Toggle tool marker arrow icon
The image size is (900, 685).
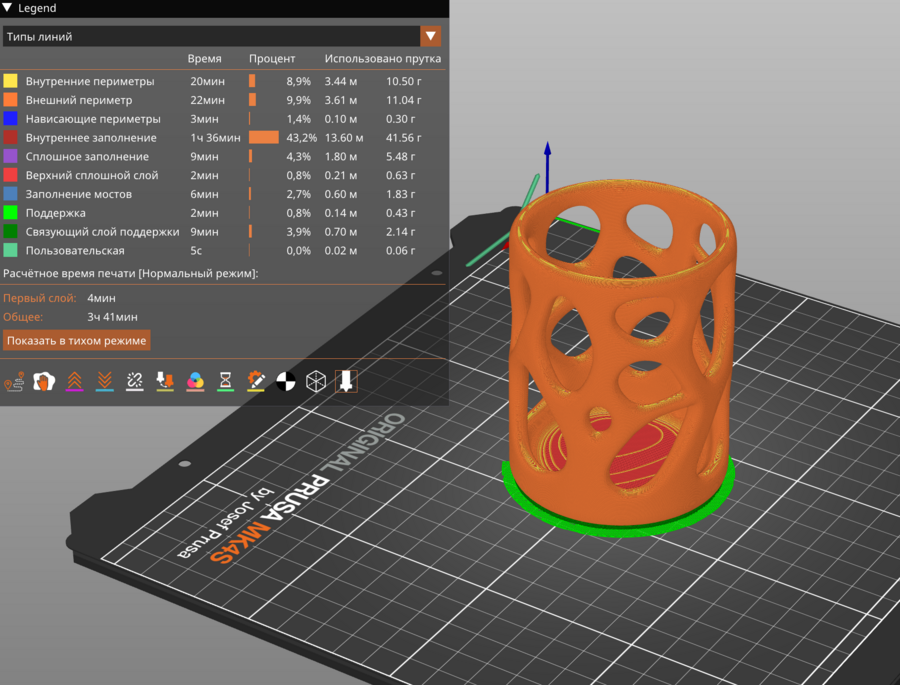click(x=346, y=381)
